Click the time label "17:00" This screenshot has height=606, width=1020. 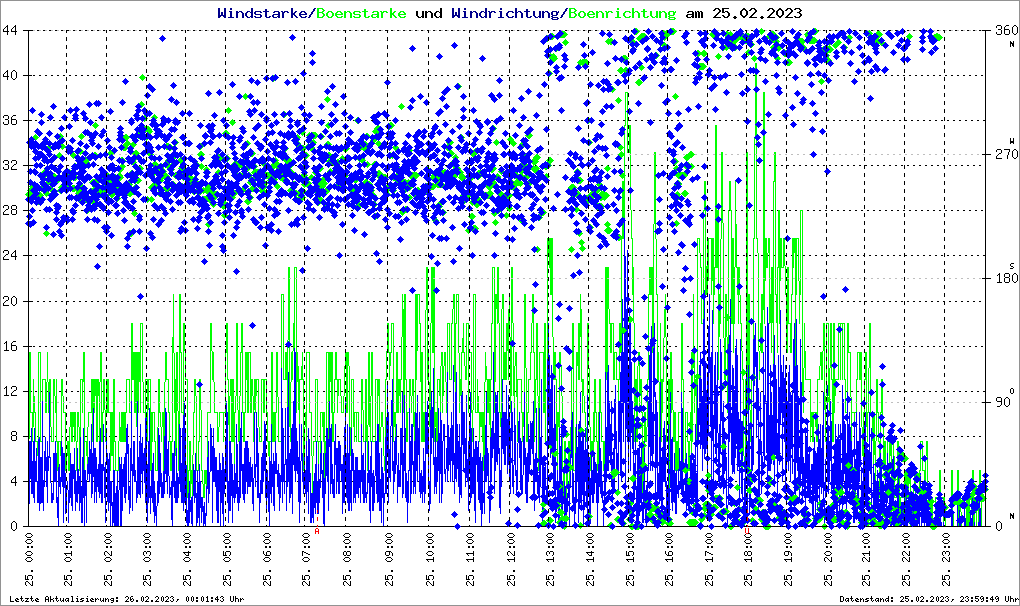click(710, 547)
